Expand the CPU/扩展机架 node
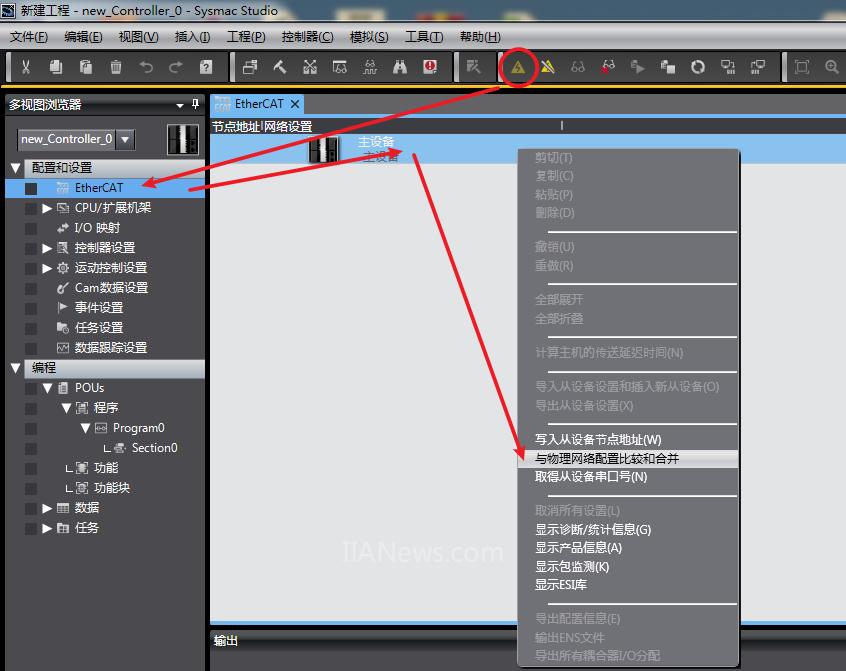This screenshot has width=846, height=671. pyautogui.click(x=47, y=208)
